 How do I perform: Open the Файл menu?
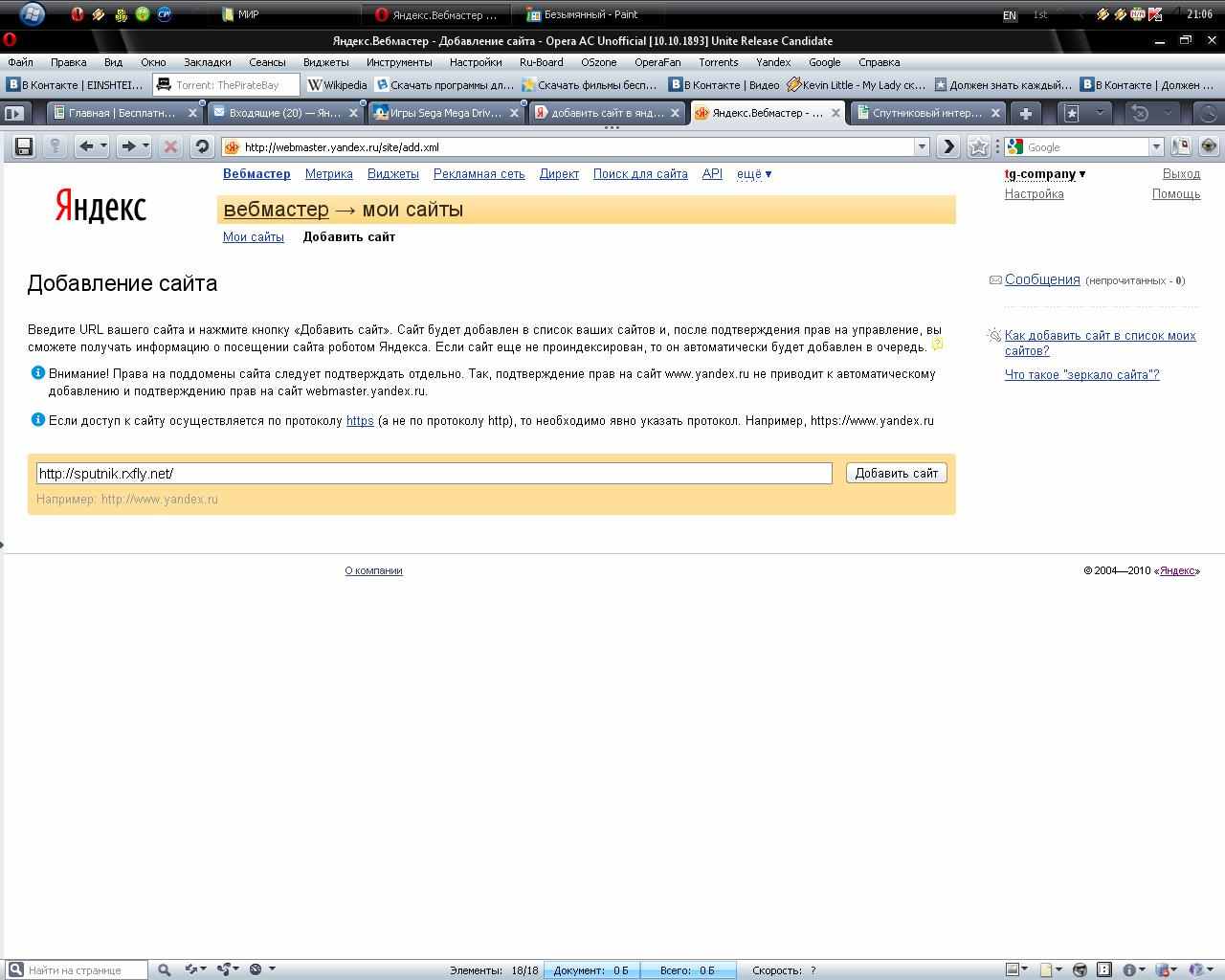point(20,62)
